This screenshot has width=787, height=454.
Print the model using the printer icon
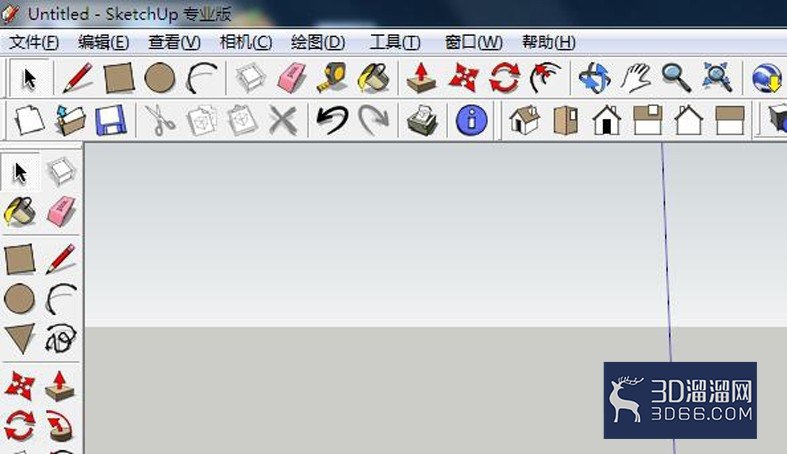coord(422,120)
